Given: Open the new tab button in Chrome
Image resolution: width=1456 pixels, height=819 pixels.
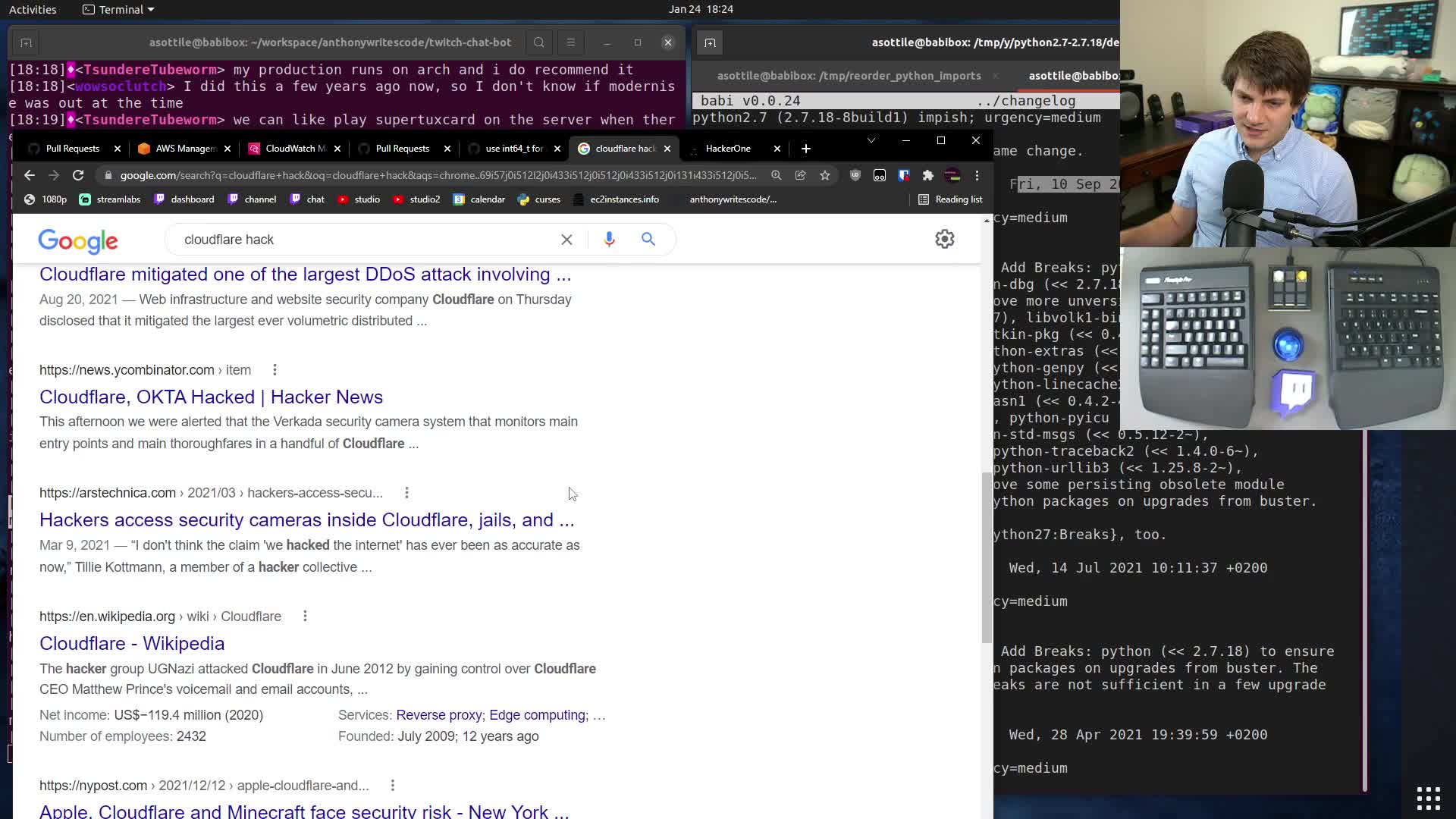Looking at the screenshot, I should [x=806, y=149].
